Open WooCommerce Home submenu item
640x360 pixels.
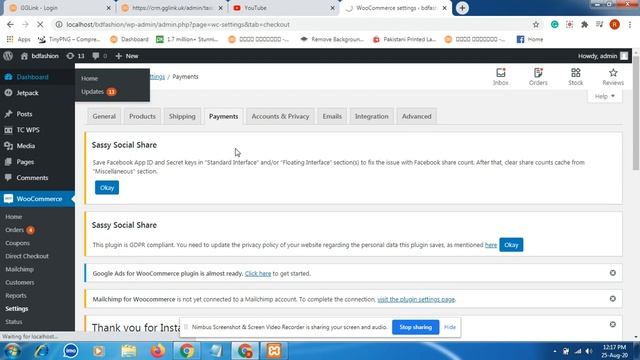point(14,217)
